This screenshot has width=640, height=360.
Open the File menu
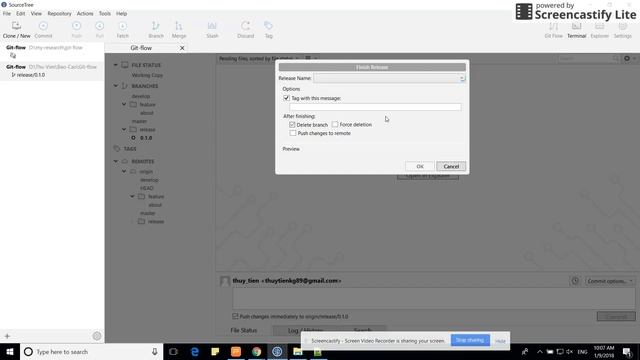coord(7,13)
